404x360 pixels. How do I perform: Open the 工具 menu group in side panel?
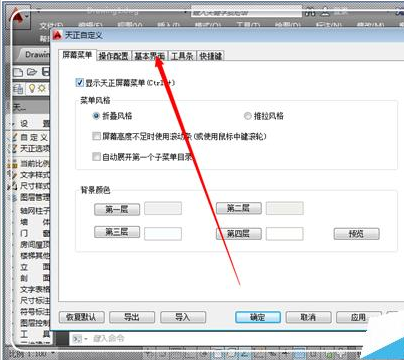coord(34,334)
